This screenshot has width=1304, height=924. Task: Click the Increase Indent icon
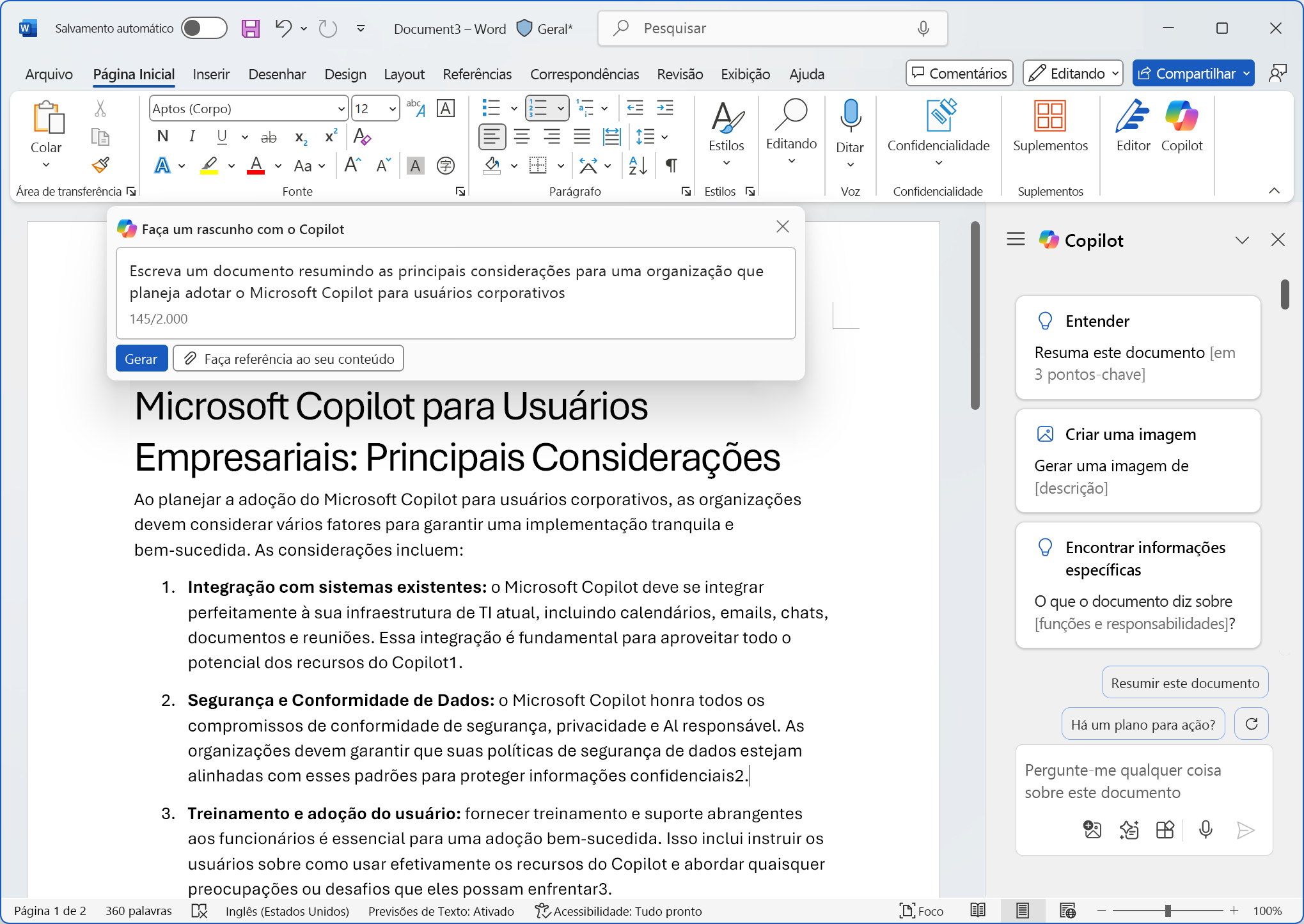665,108
